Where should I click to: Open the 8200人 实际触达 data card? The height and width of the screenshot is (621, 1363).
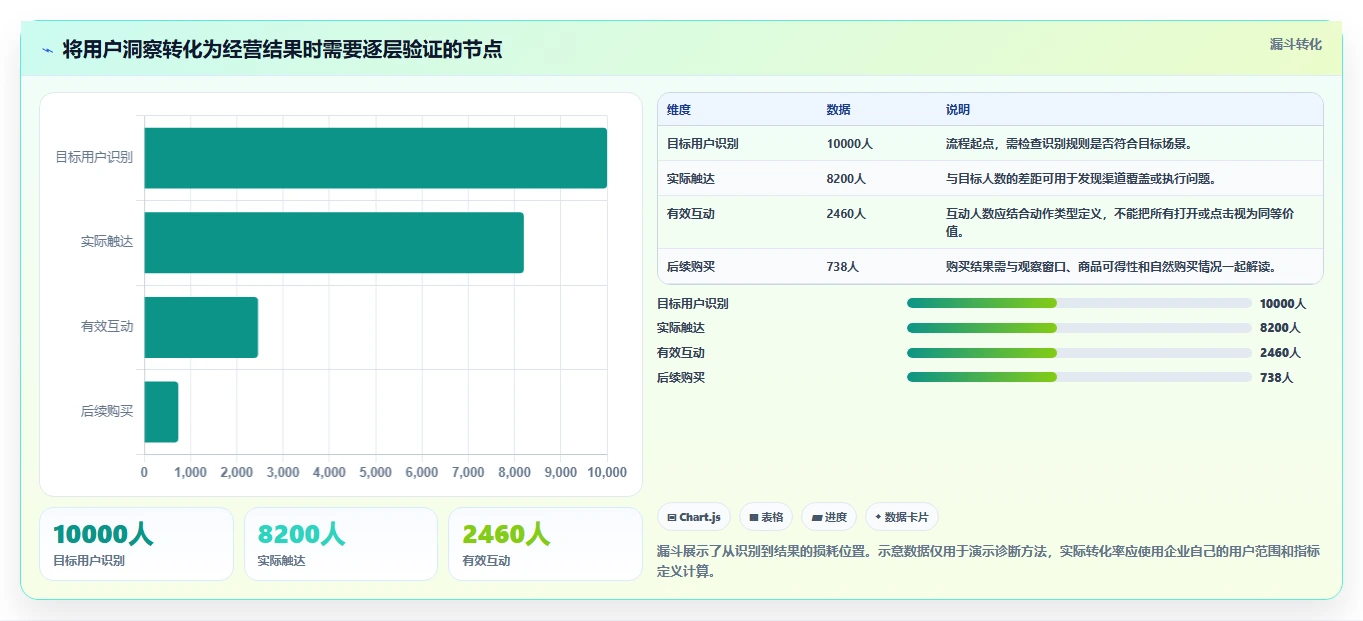tap(341, 544)
